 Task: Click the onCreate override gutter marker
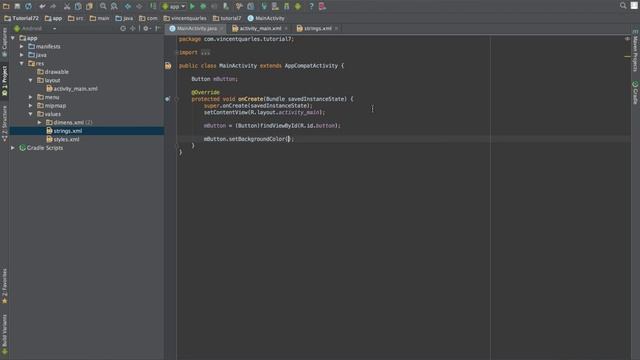point(167,99)
